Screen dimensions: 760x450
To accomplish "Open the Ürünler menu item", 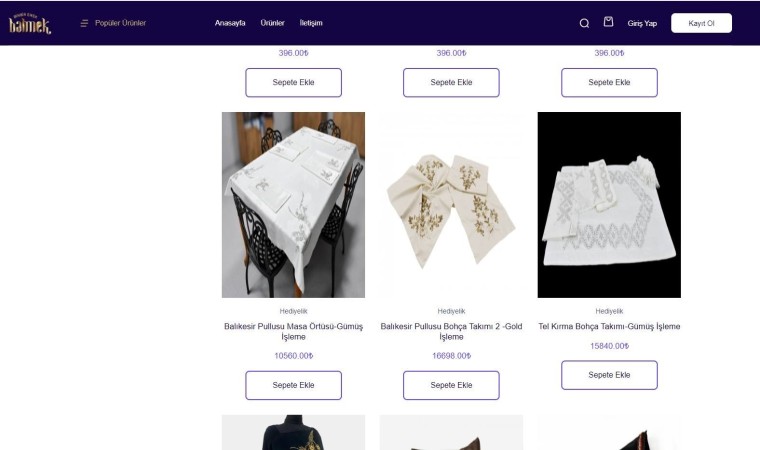I will [272, 23].
